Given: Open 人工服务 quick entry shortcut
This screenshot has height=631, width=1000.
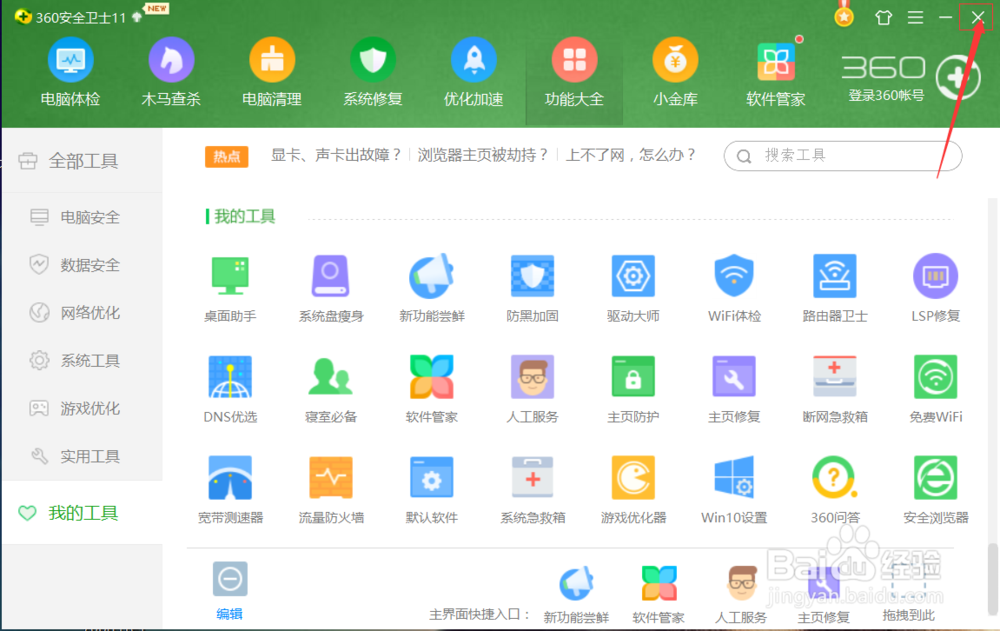Looking at the screenshot, I should (741, 594).
